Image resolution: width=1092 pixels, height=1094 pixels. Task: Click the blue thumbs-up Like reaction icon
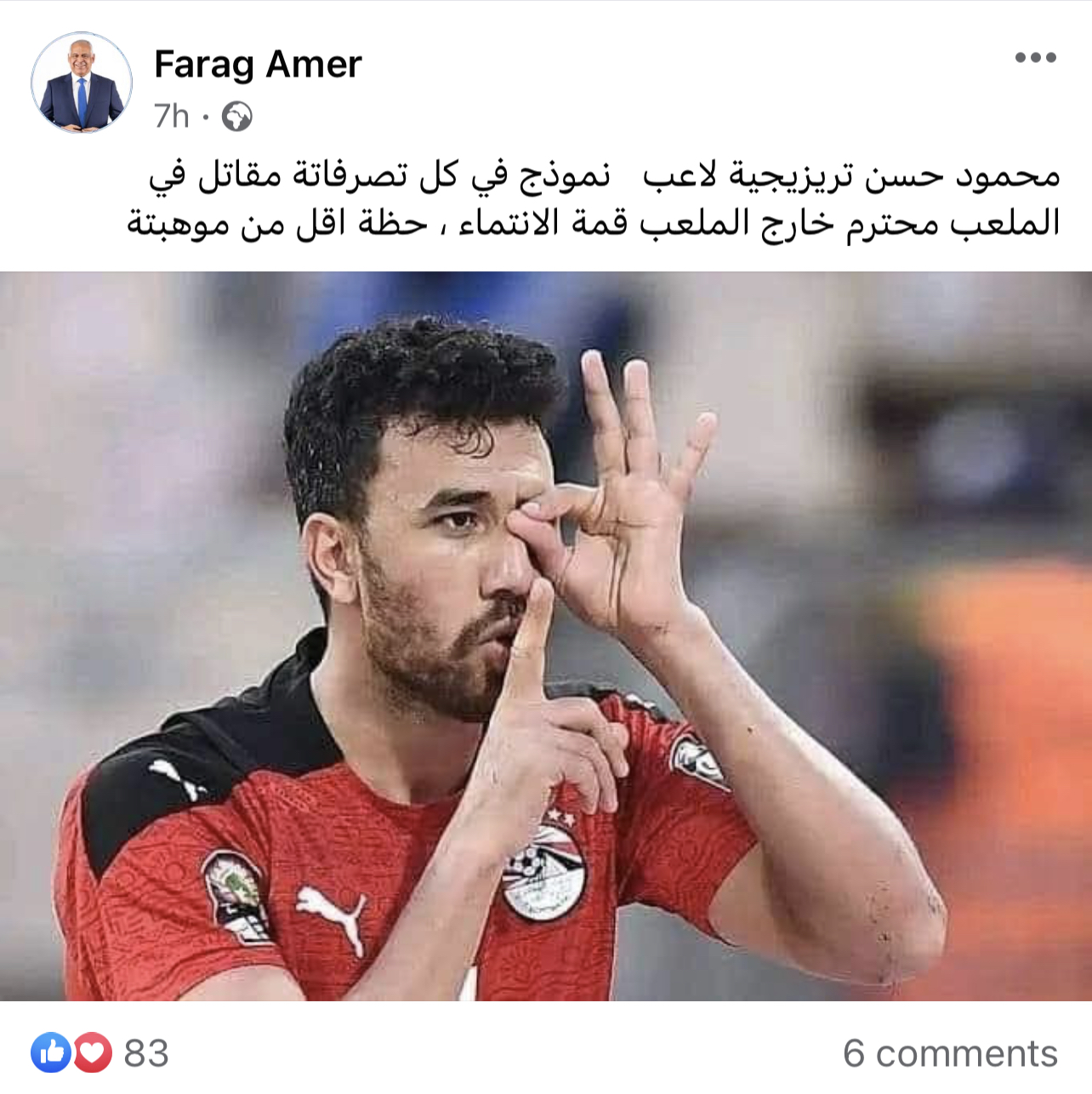[x=52, y=1053]
